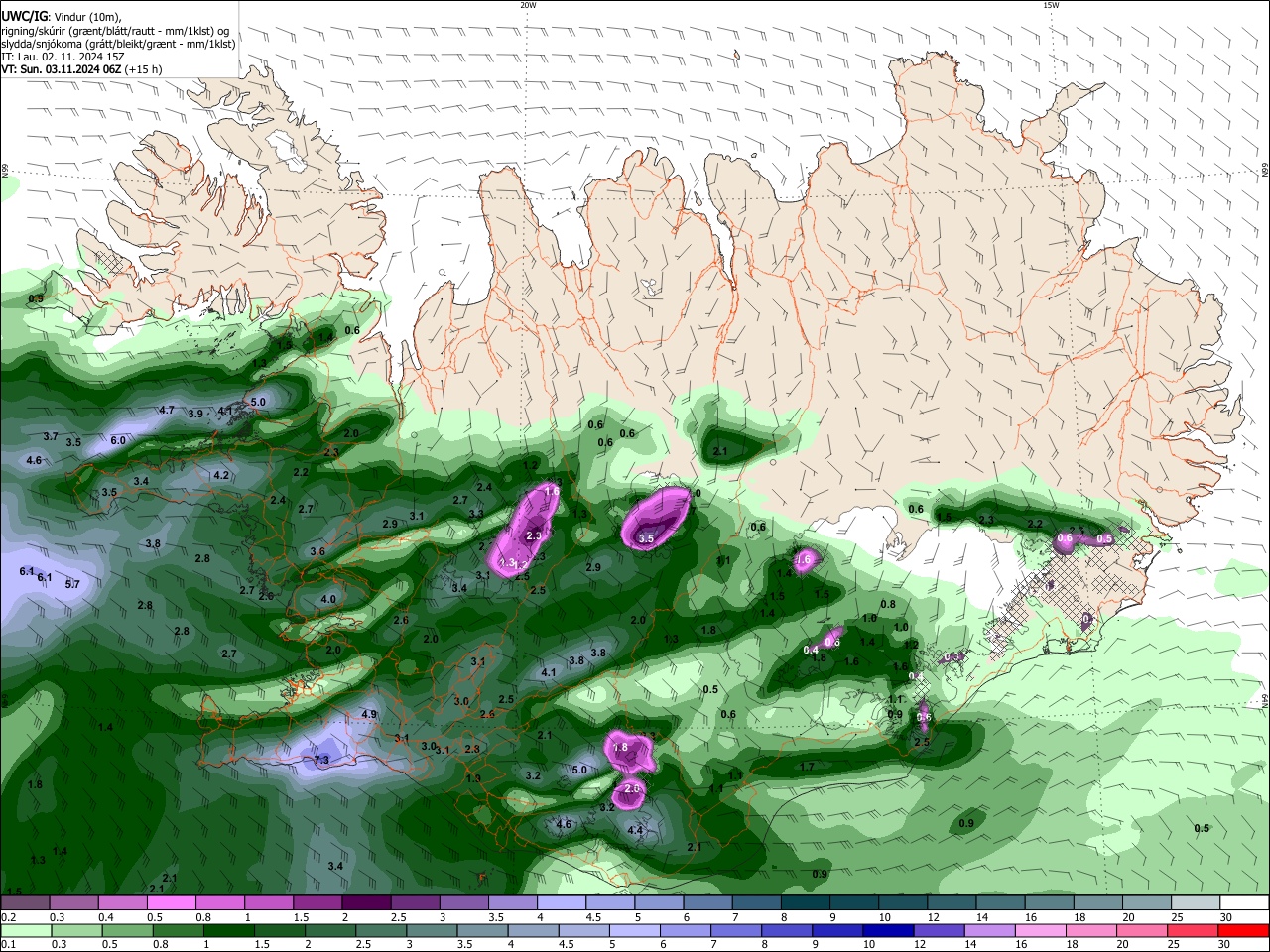Click the '0.1' label in the lower legend
The image size is (1270, 952).
point(8,944)
